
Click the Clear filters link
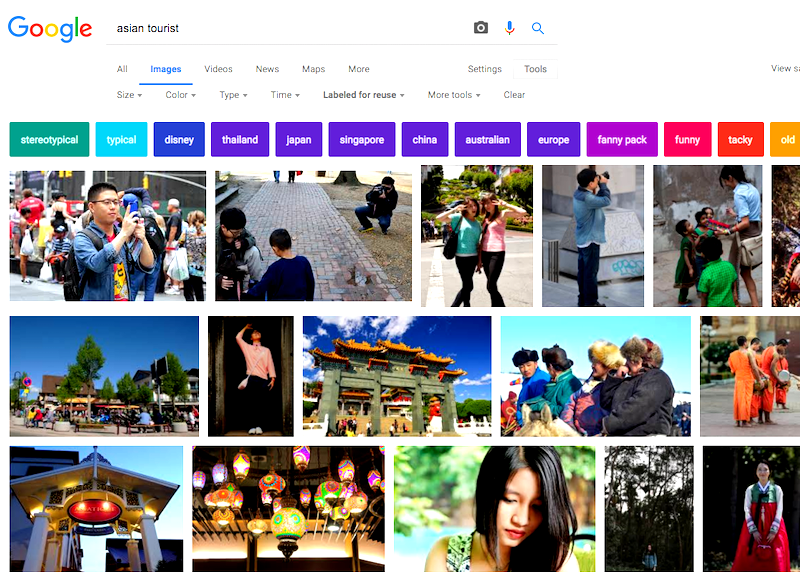(514, 95)
